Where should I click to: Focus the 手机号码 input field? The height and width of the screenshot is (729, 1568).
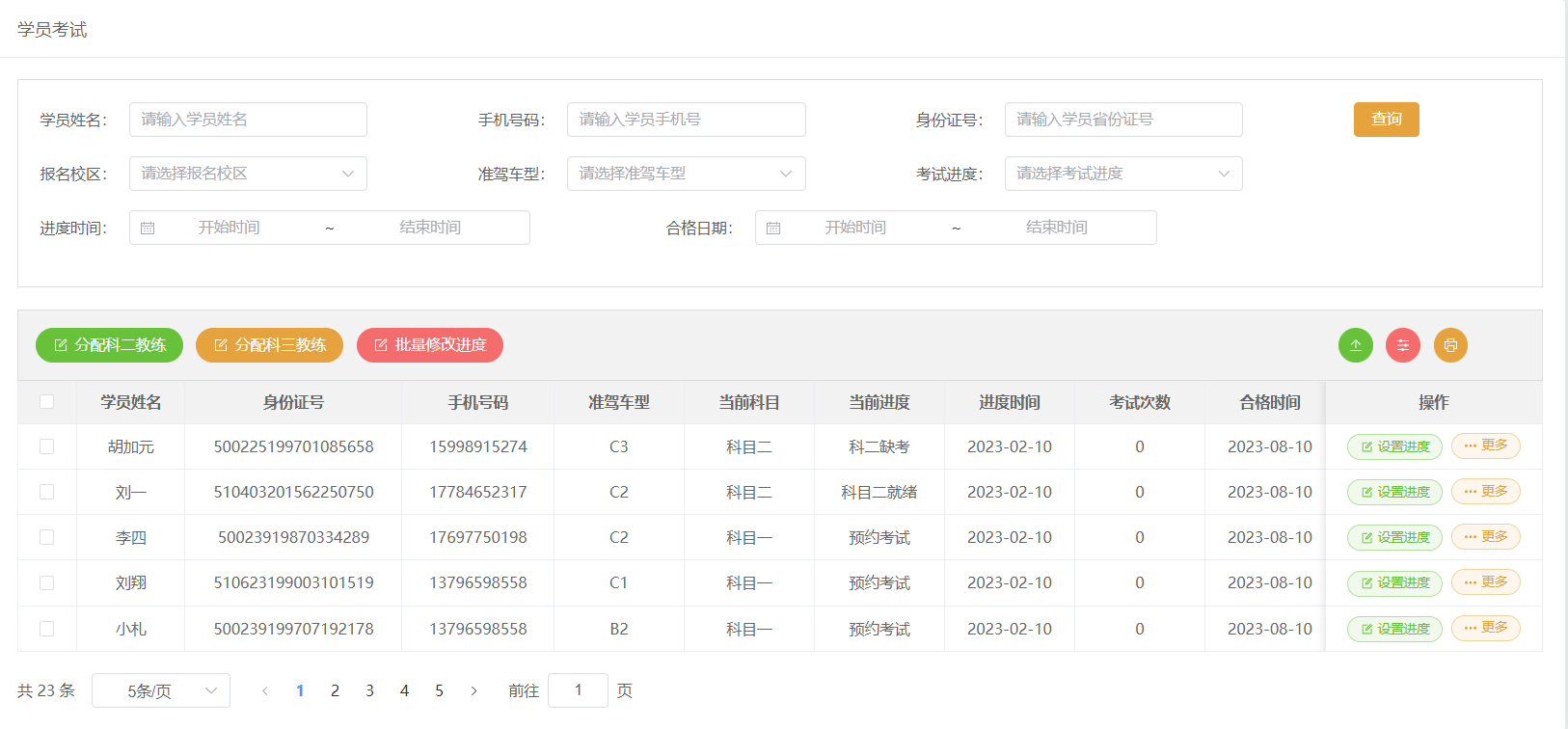point(686,120)
